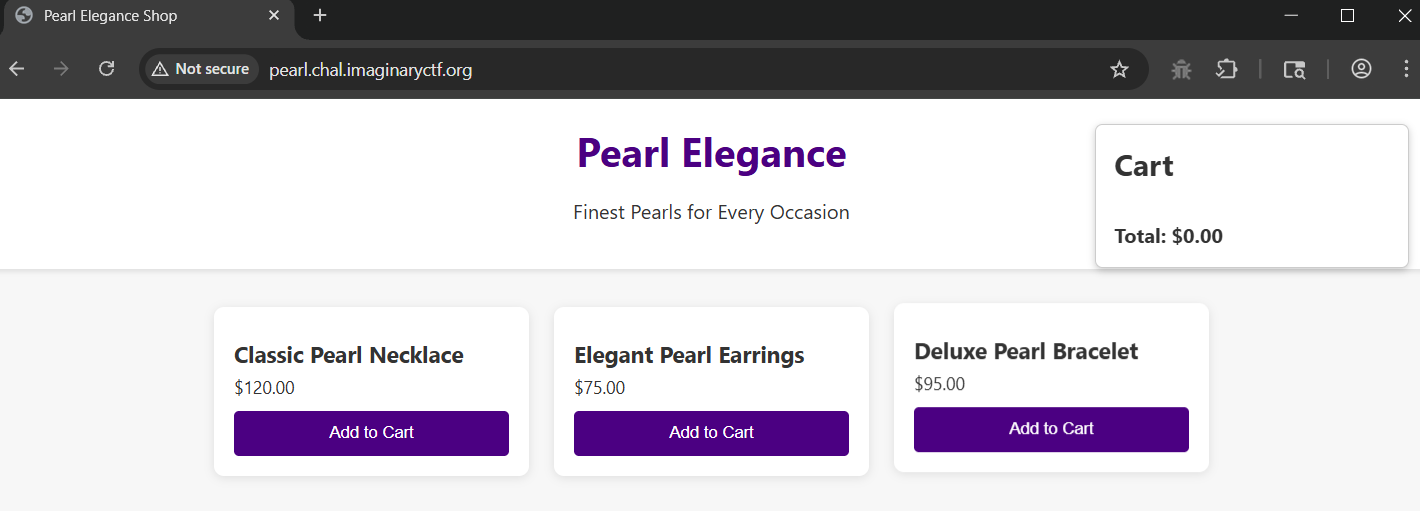Click the Pearl Elegance page title
Screen dimensions: 1420x511
pyautogui.click(x=711, y=153)
